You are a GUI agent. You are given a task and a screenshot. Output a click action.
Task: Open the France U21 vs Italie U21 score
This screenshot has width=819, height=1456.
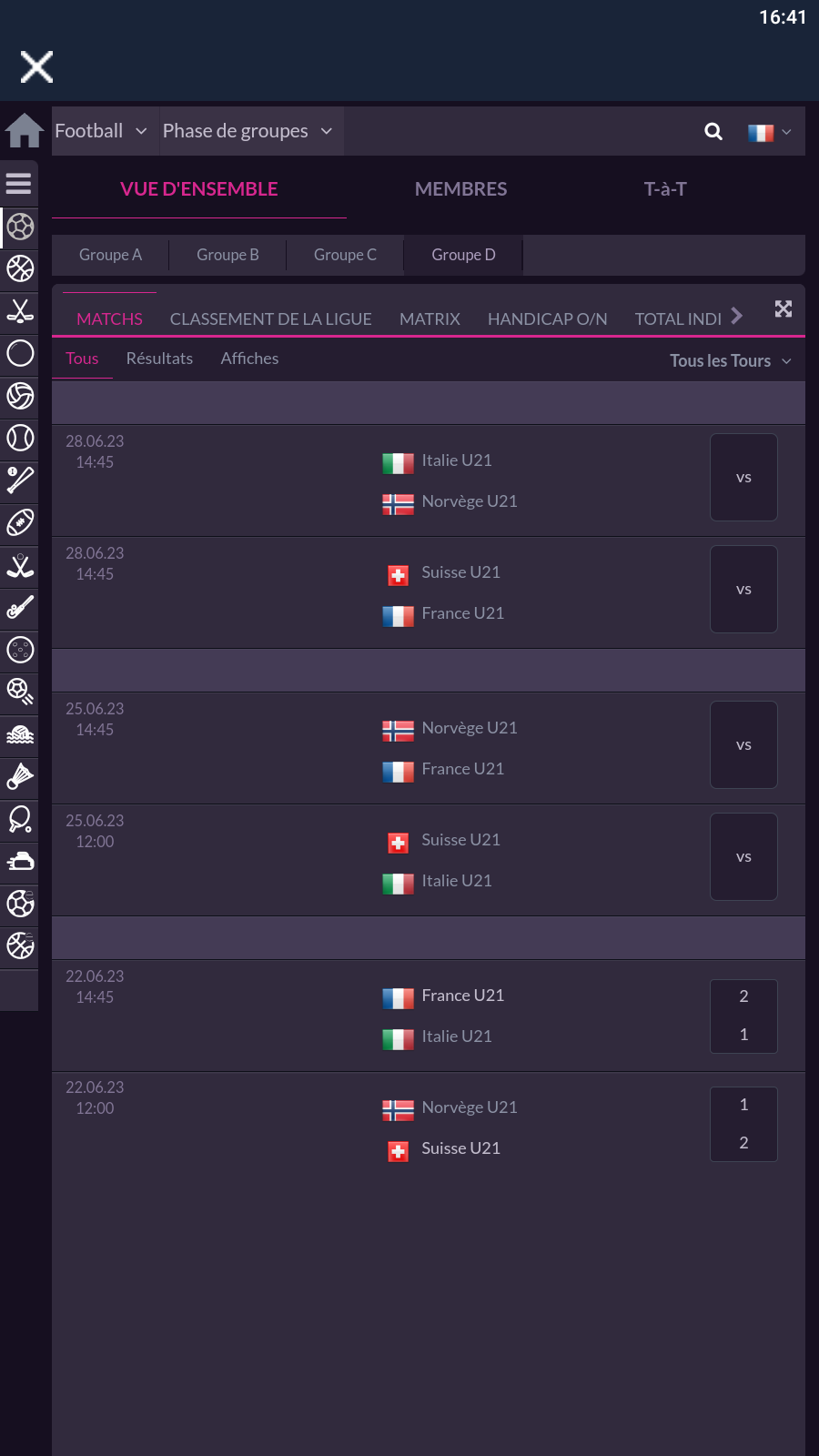[743, 1016]
